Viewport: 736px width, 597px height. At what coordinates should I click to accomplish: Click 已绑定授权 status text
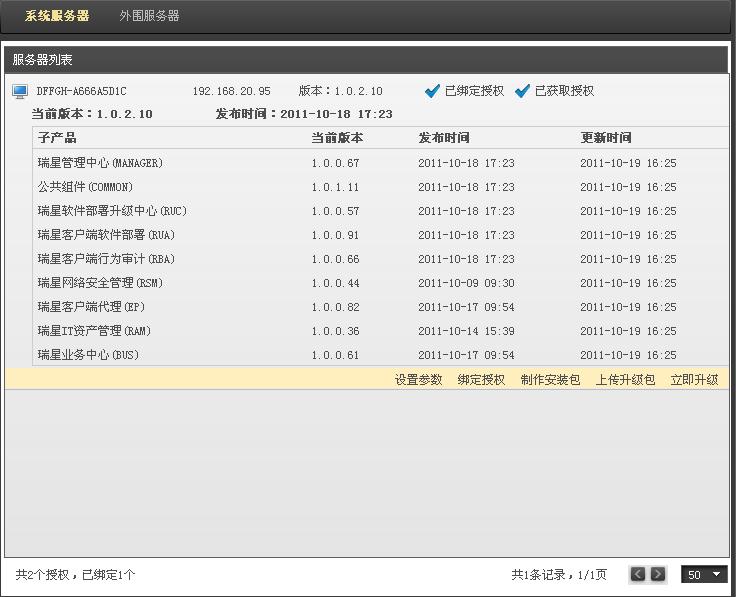[474, 91]
